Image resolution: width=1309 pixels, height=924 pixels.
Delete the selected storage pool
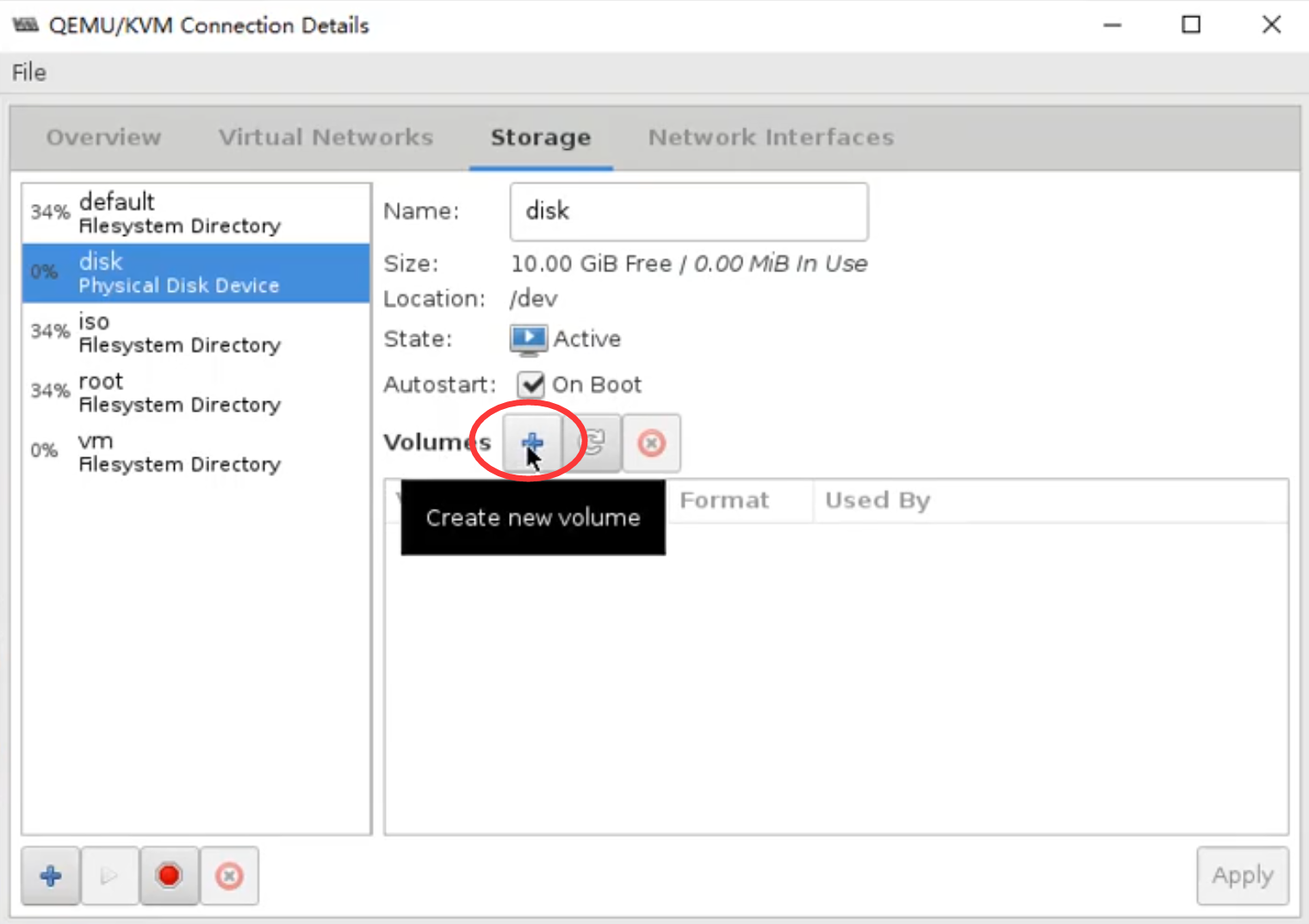[x=229, y=876]
